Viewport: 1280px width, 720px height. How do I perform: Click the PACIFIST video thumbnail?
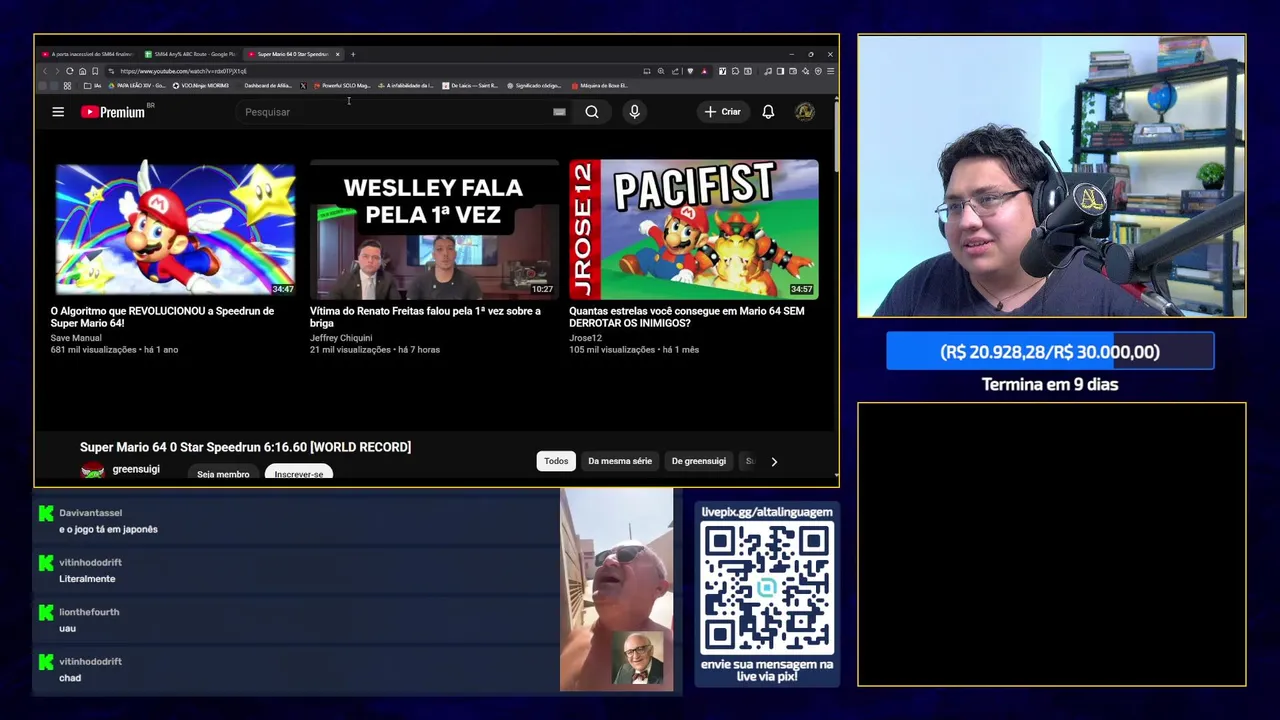(694, 229)
